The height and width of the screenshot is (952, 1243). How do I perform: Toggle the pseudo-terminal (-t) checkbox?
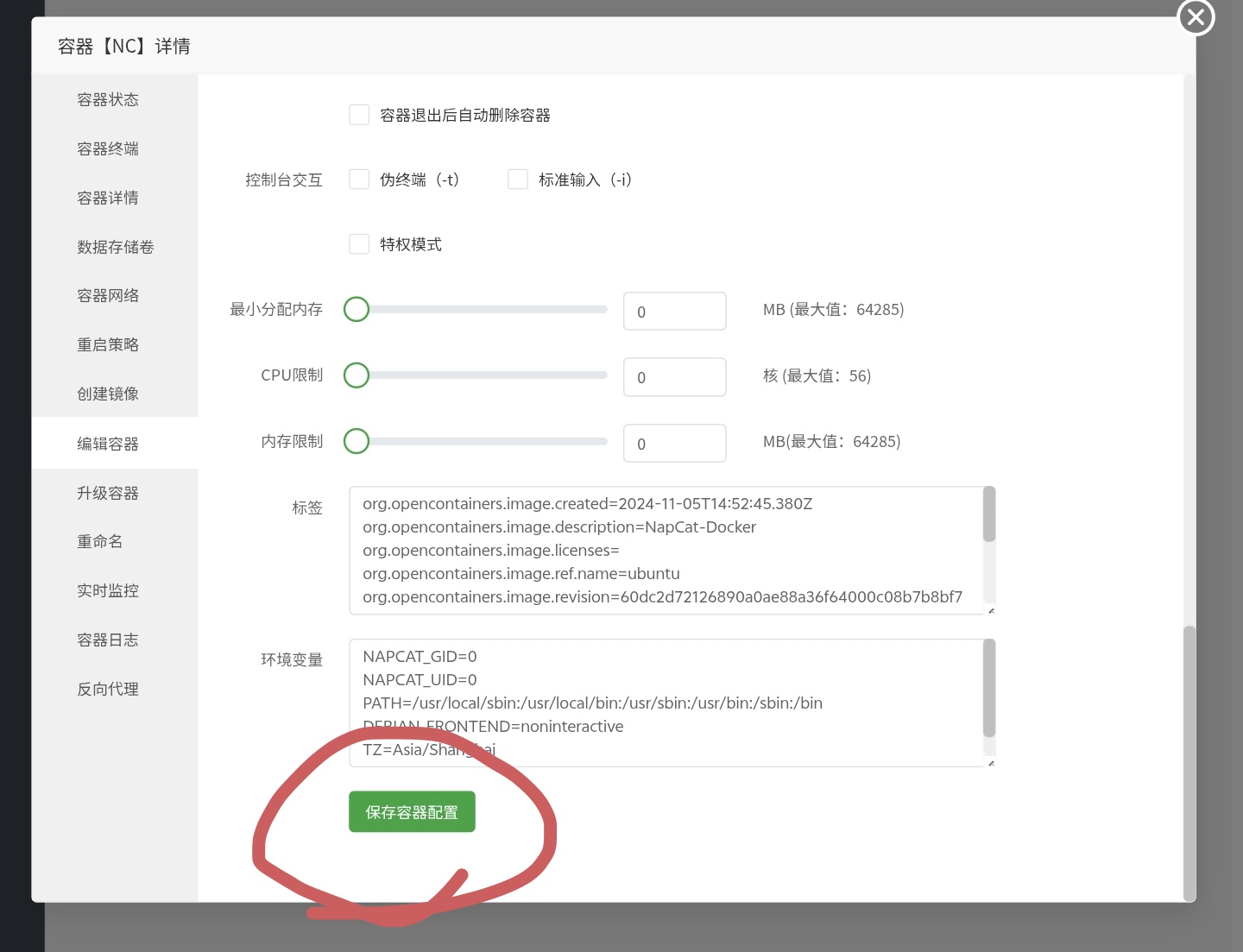coord(359,180)
